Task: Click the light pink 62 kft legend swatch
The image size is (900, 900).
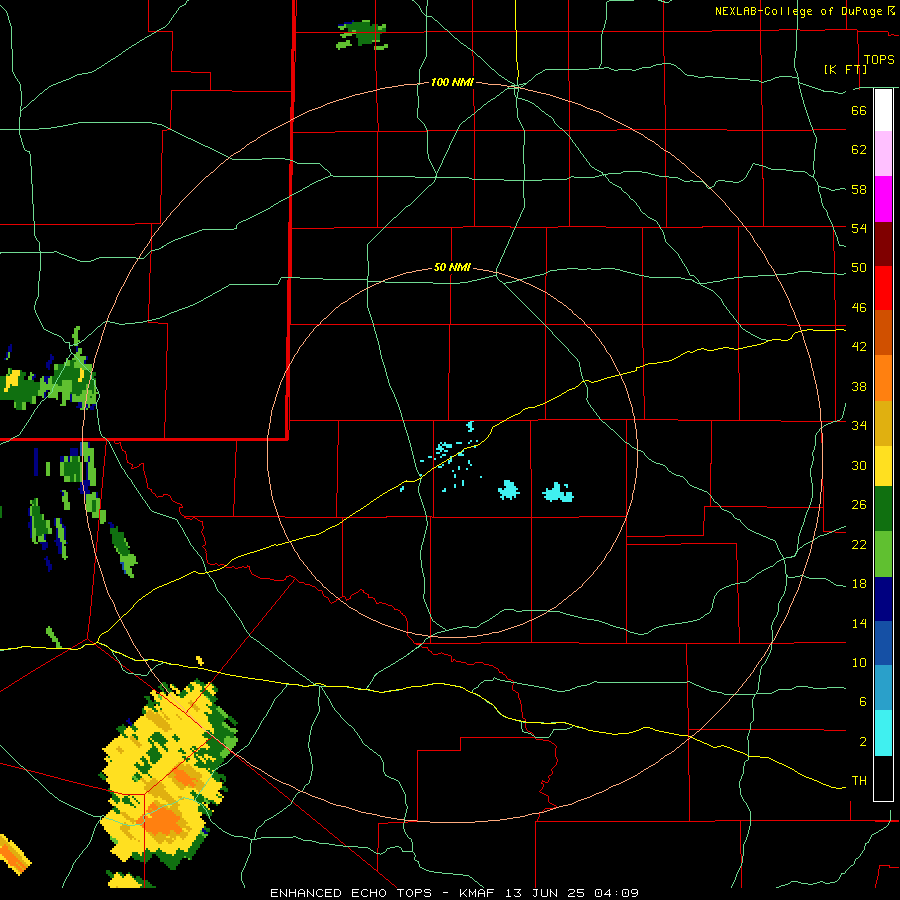Action: (883, 154)
